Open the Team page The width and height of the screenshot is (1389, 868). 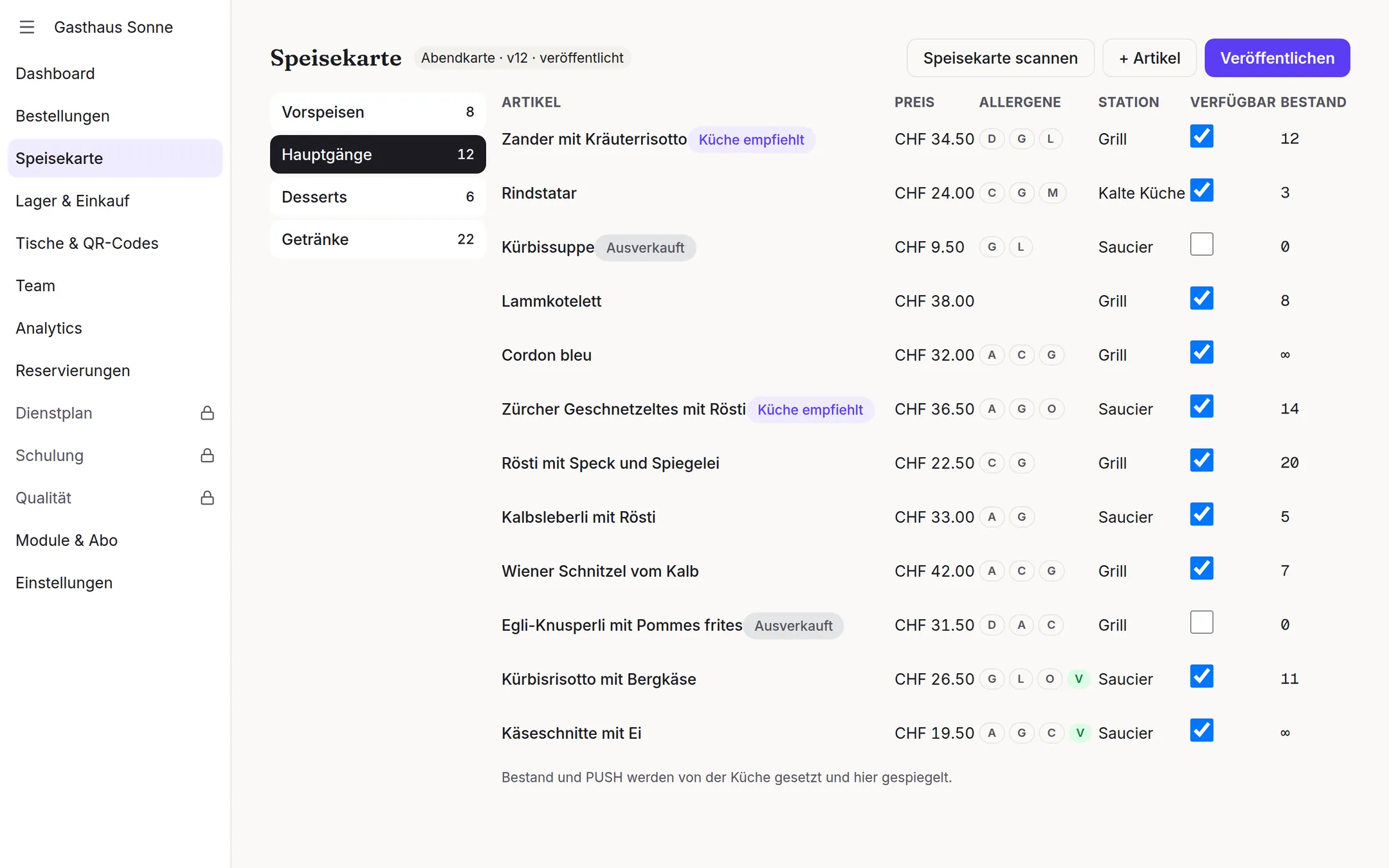(115, 285)
